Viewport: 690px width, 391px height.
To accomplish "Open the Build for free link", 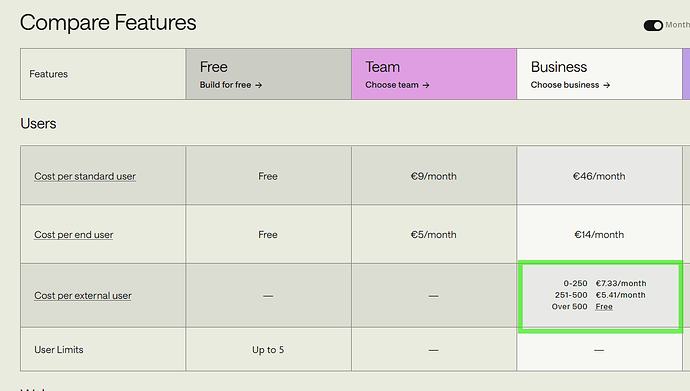I will tap(231, 85).
